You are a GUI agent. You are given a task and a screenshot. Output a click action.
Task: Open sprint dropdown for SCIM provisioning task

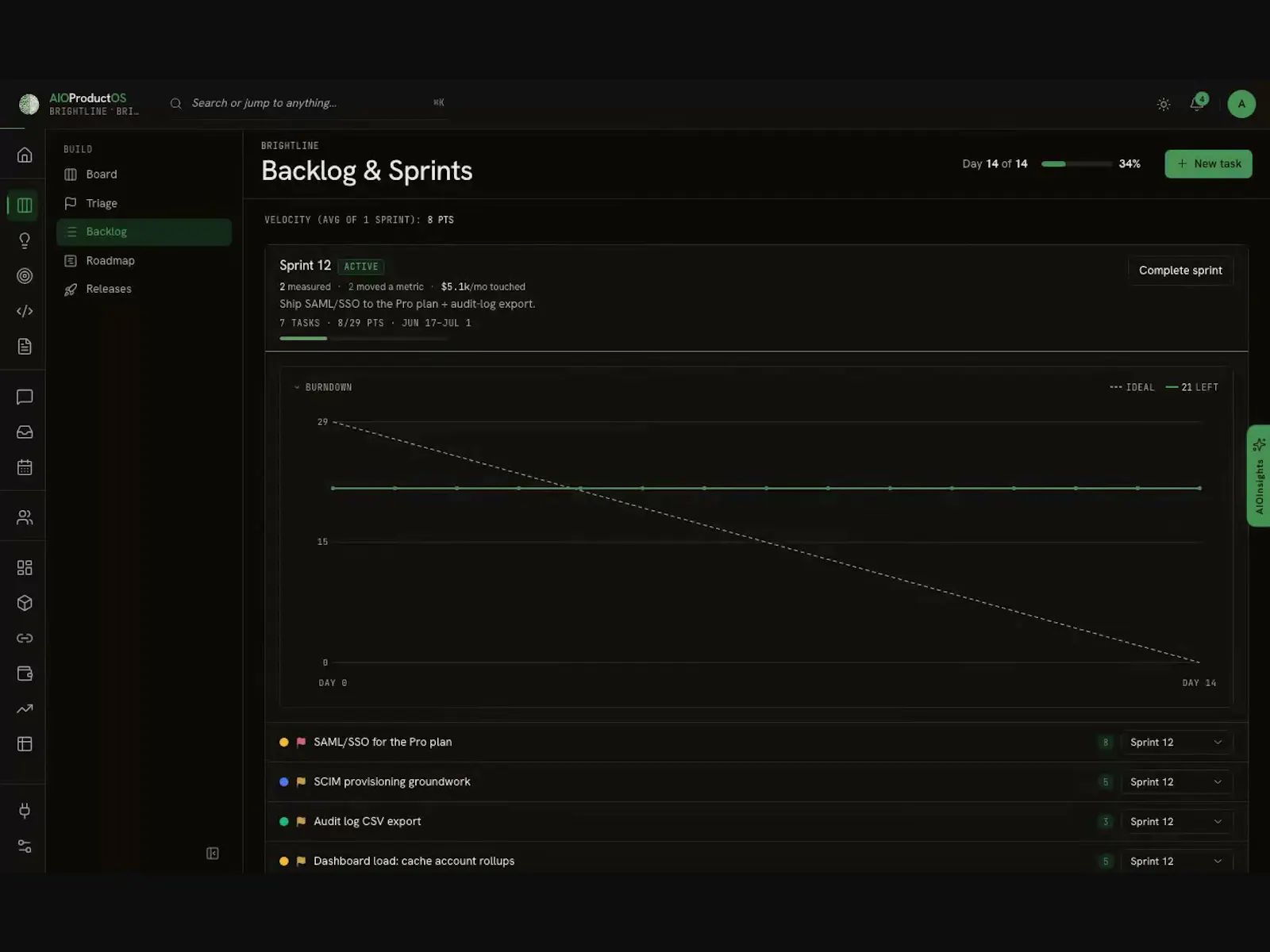(1176, 782)
